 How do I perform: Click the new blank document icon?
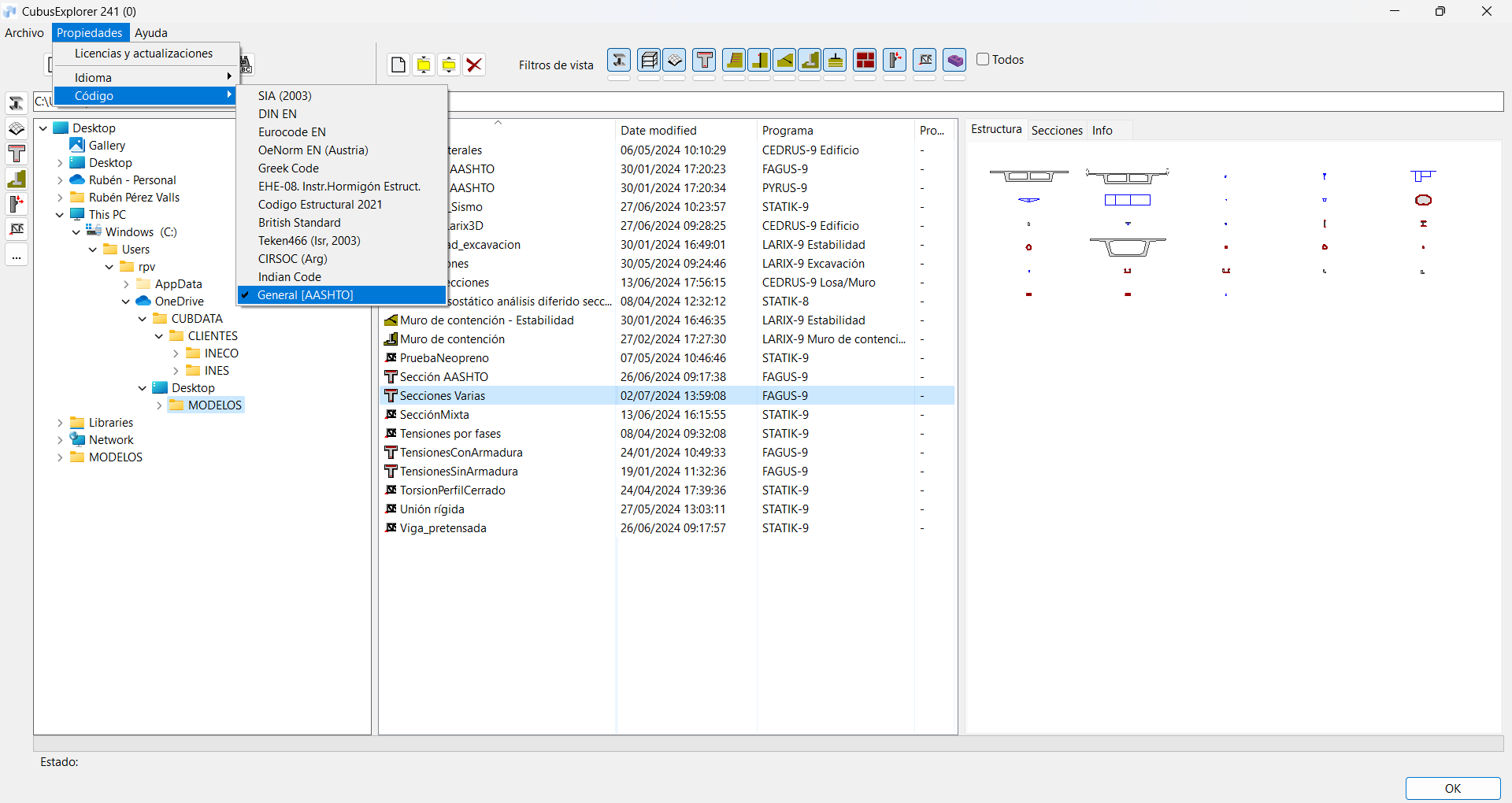(x=398, y=65)
